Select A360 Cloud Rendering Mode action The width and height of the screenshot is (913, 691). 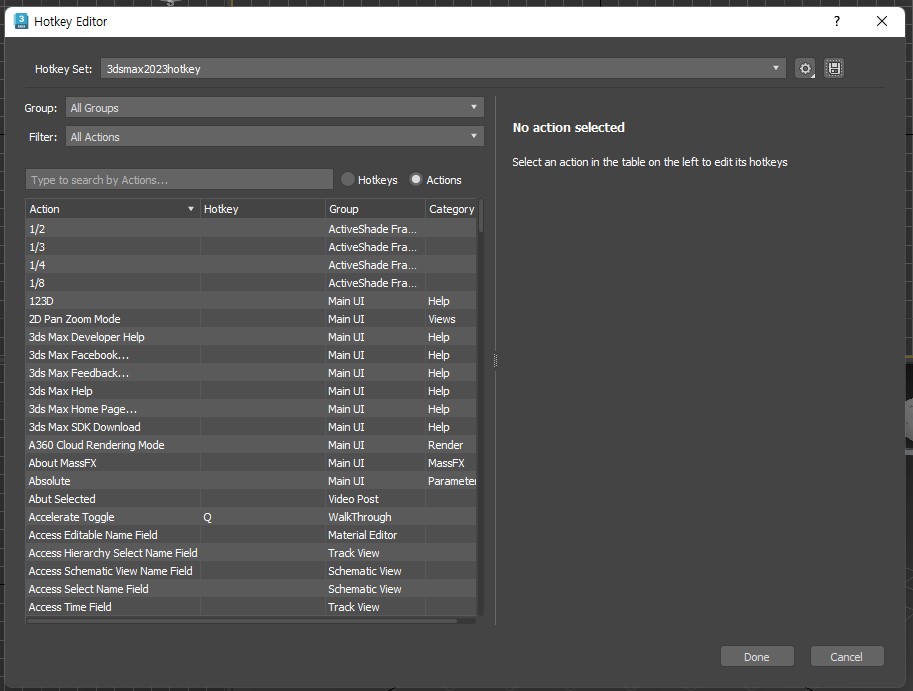click(x=251, y=445)
